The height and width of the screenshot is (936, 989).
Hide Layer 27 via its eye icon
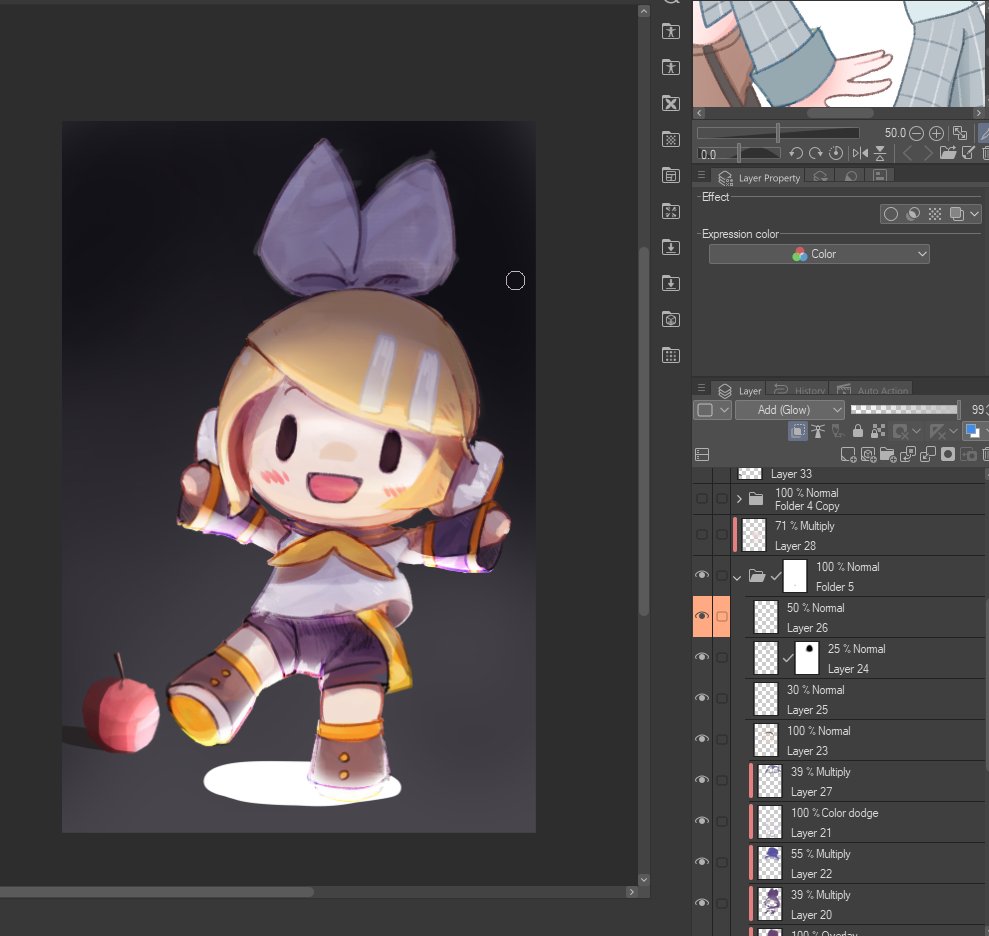[x=702, y=780]
